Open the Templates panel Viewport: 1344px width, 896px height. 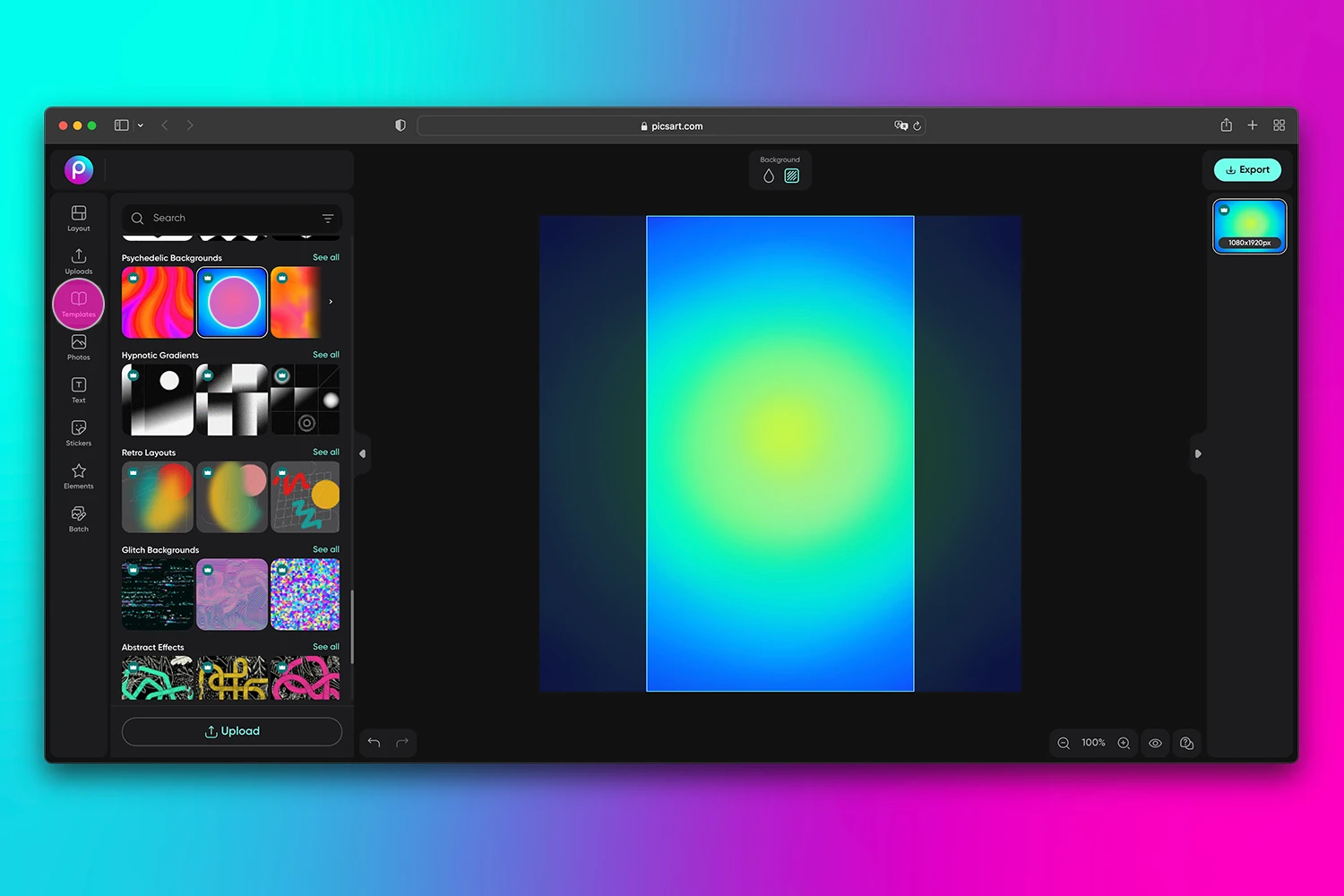point(78,303)
